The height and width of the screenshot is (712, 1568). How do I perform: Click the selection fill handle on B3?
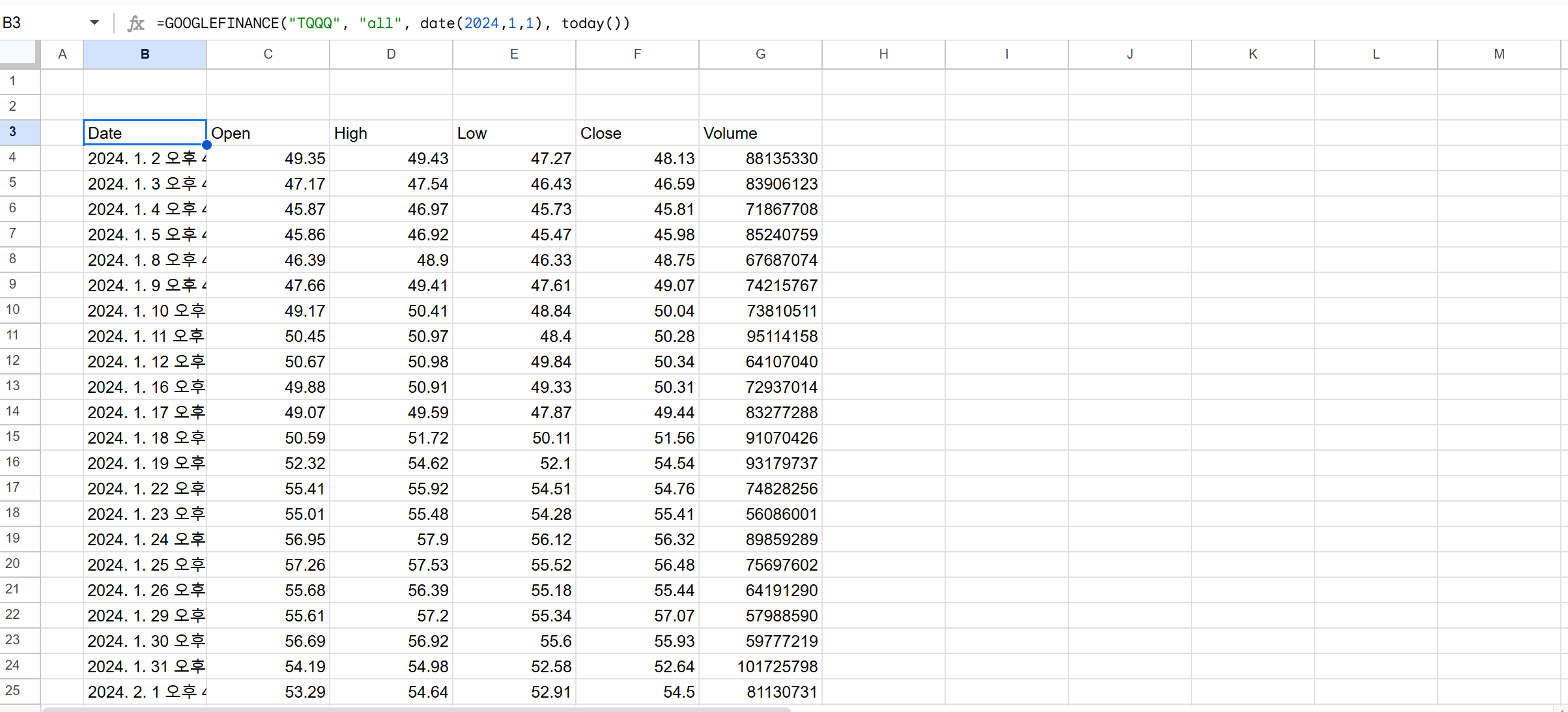point(207,145)
